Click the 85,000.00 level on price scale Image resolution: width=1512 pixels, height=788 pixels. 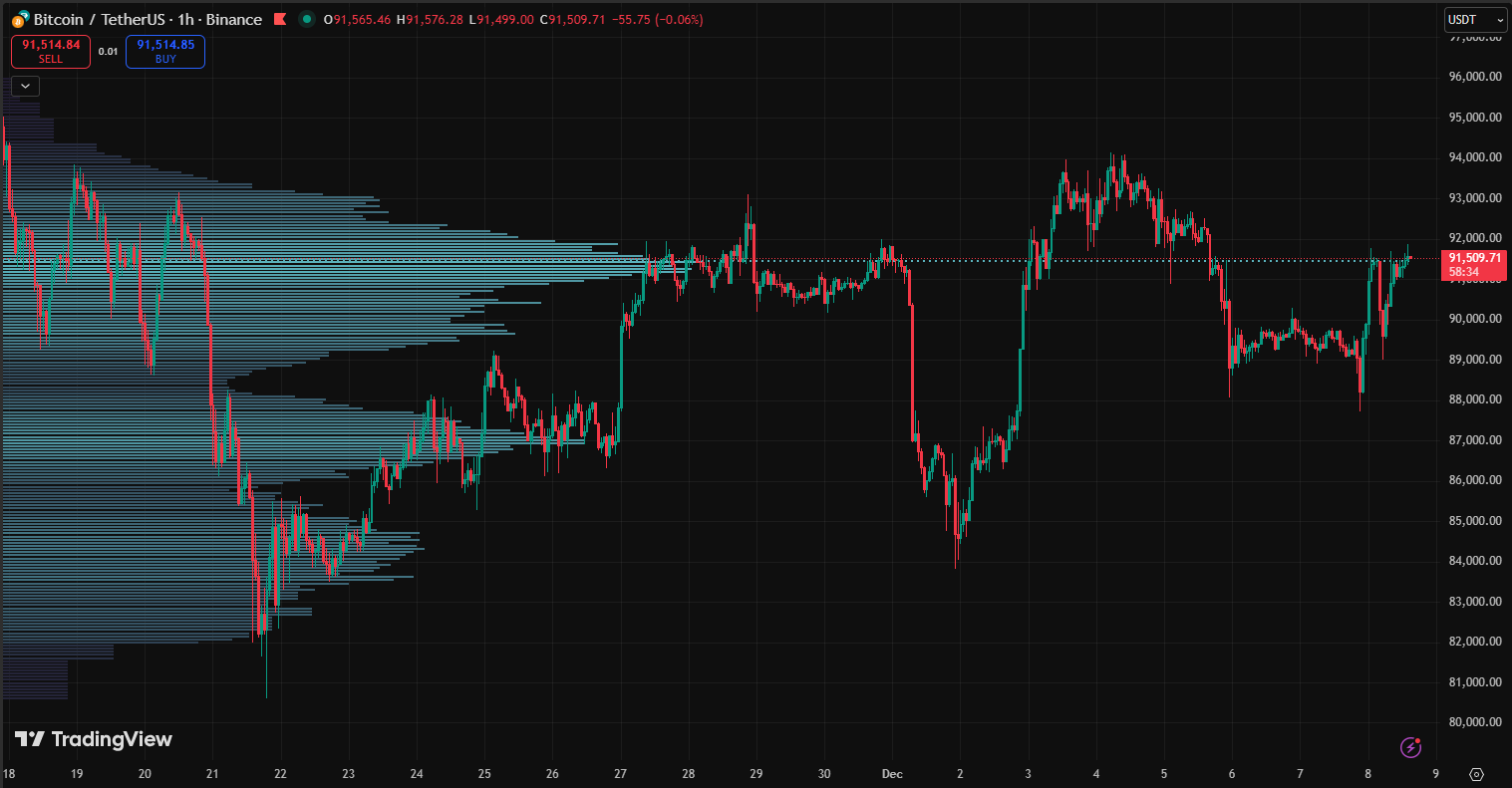coord(1474,521)
